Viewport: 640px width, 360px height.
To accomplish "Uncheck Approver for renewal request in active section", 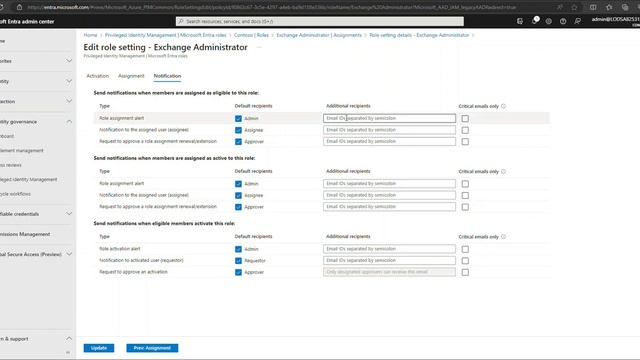I will point(238,207).
